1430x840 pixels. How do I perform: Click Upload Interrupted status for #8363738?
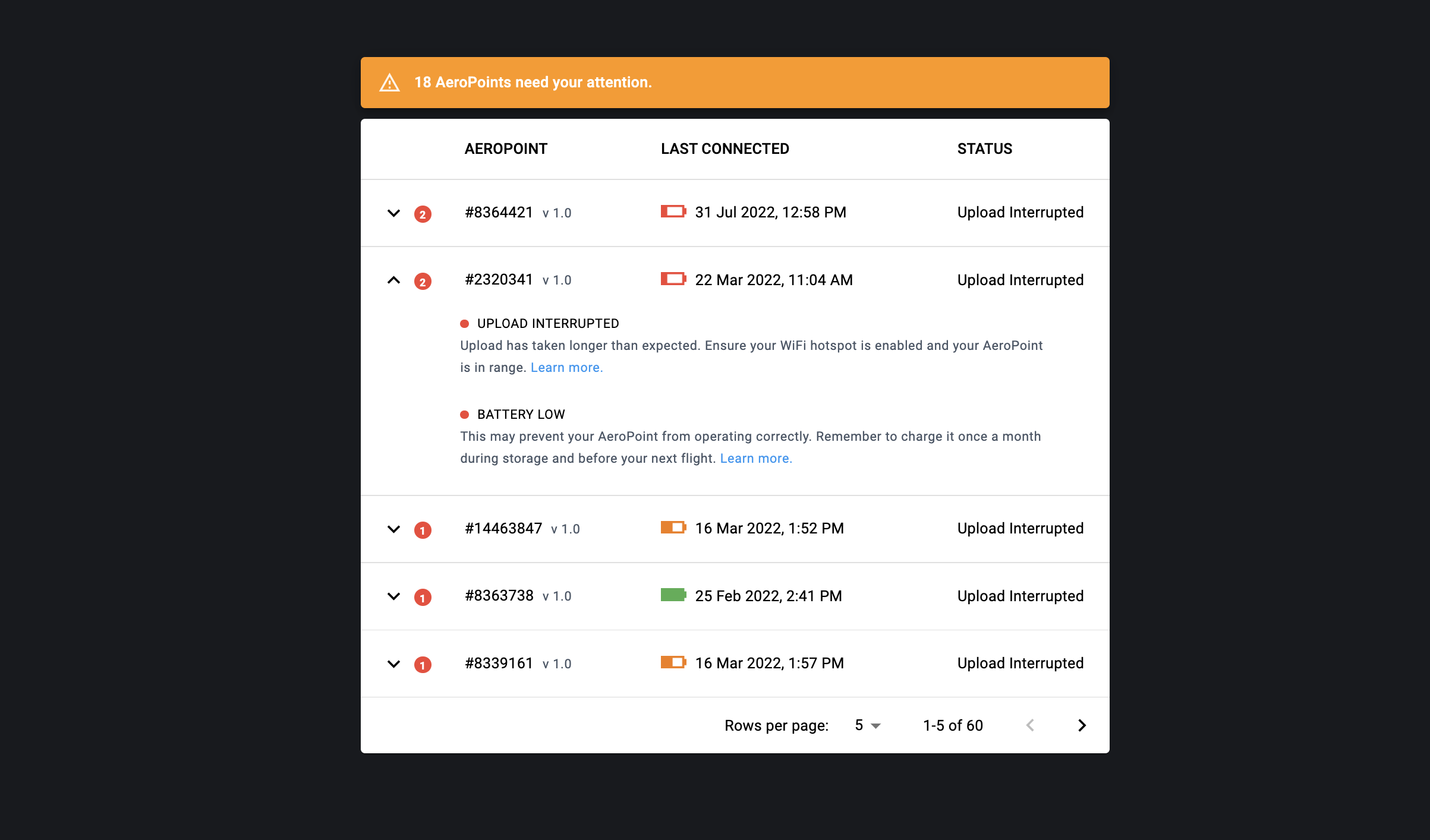pyautogui.click(x=1020, y=596)
